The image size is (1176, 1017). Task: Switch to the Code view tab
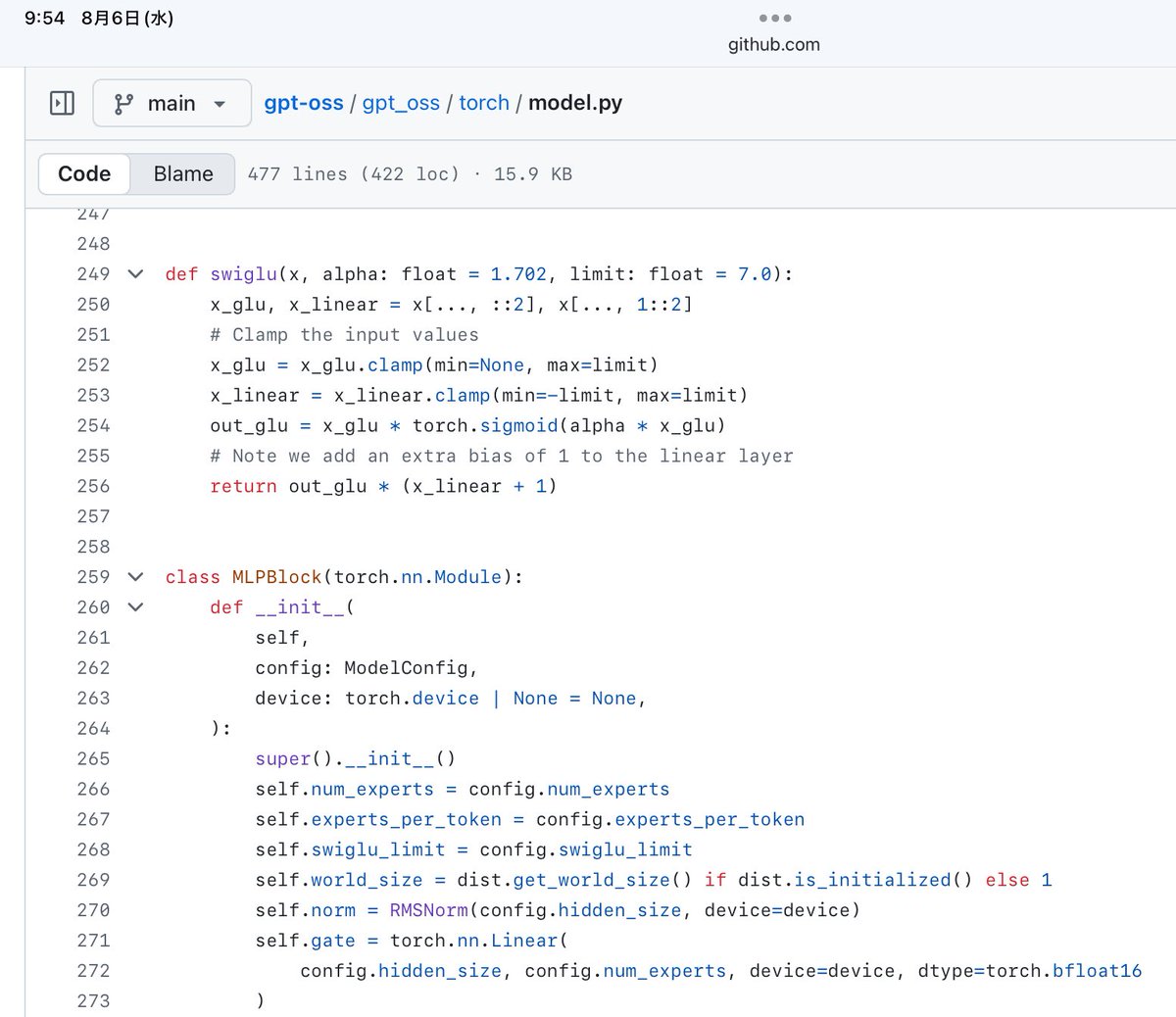pos(84,173)
